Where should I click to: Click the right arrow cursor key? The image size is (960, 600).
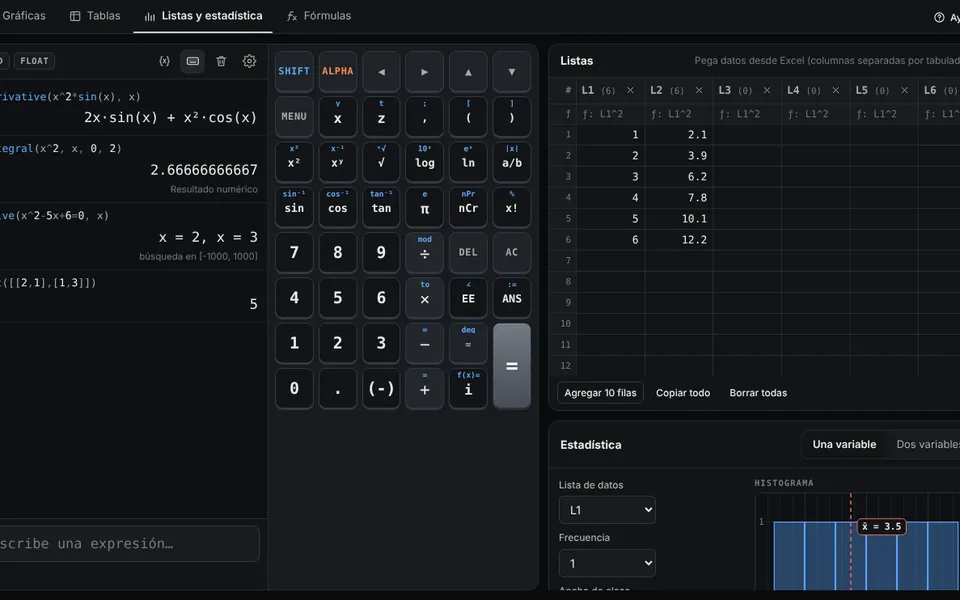pos(424,72)
